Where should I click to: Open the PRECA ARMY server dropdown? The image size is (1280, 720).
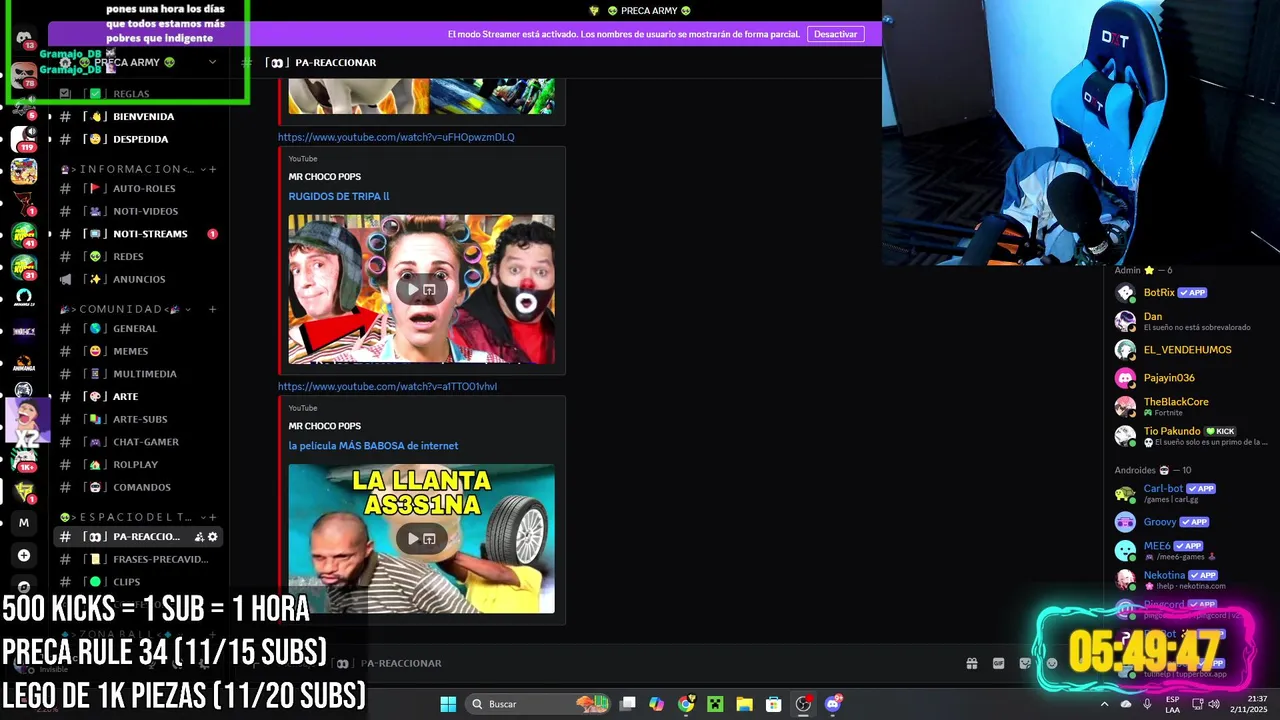click(212, 62)
